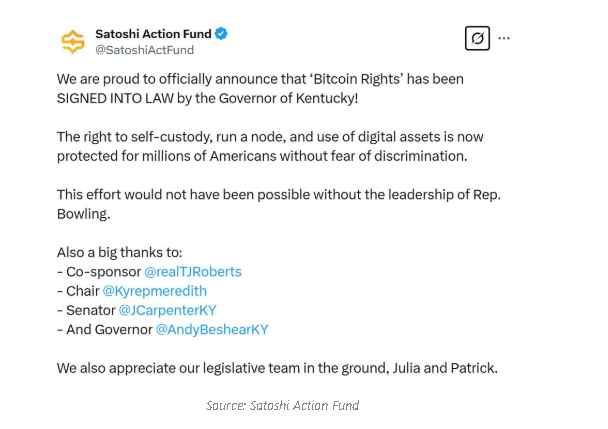Click the 'Julia and Patrick' closing sentence
The height and width of the screenshot is (429, 608).
(x=277, y=368)
